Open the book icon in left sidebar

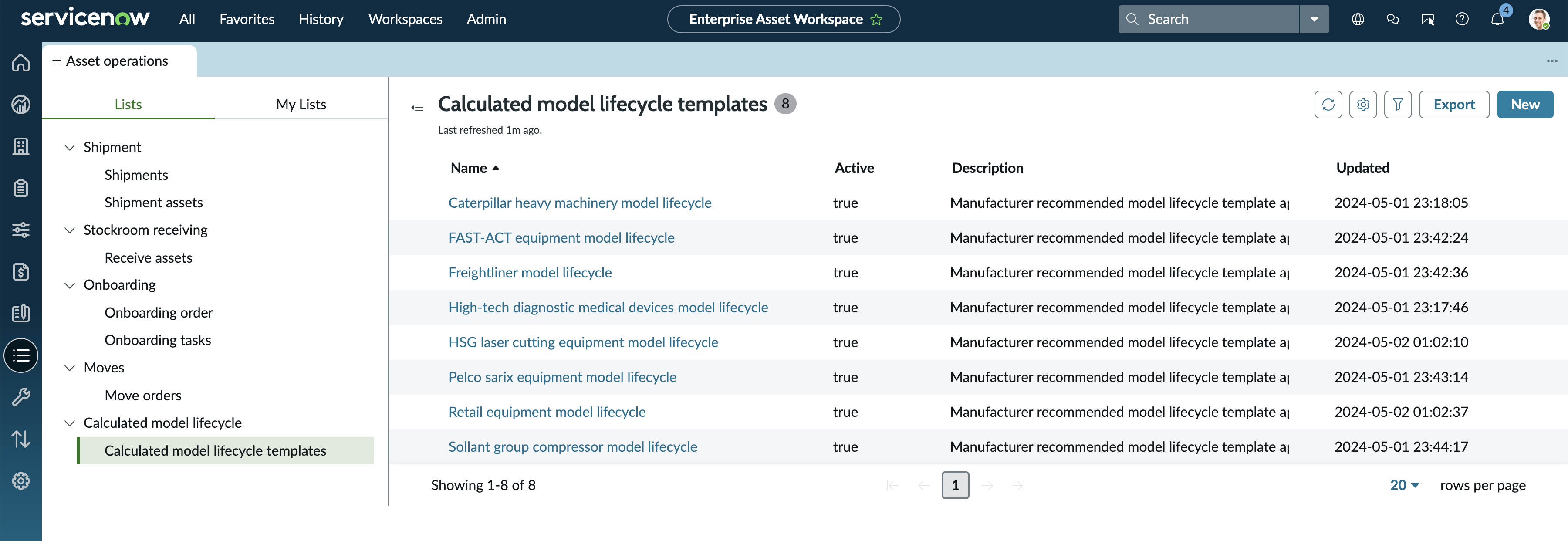[x=21, y=313]
